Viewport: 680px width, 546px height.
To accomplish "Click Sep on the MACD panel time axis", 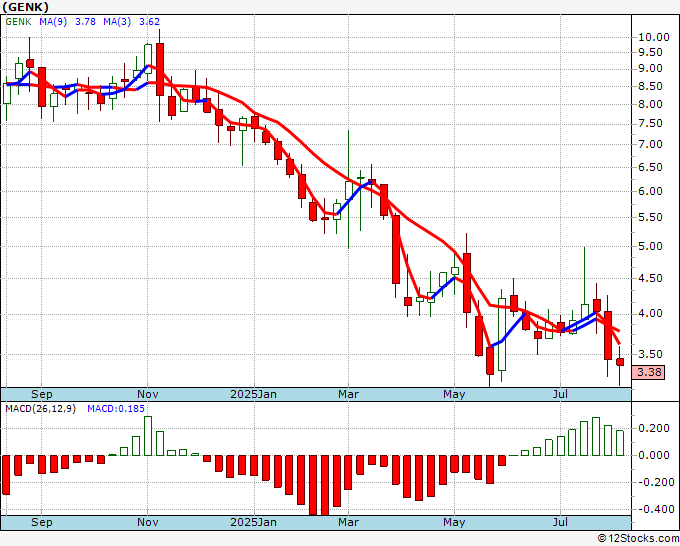I will click(x=42, y=522).
